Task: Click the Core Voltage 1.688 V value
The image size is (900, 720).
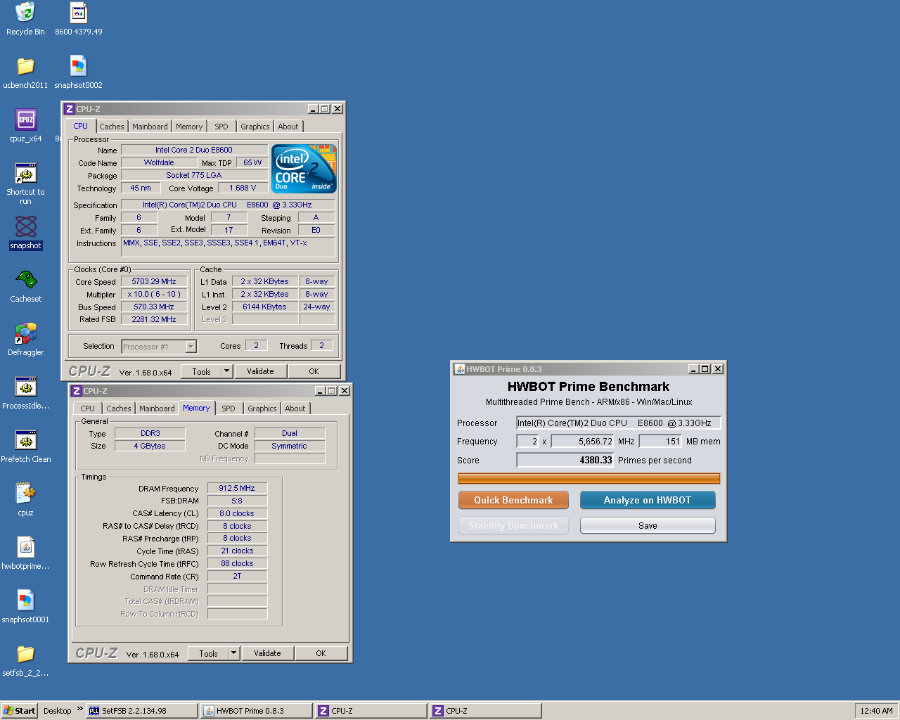Action: (x=243, y=188)
